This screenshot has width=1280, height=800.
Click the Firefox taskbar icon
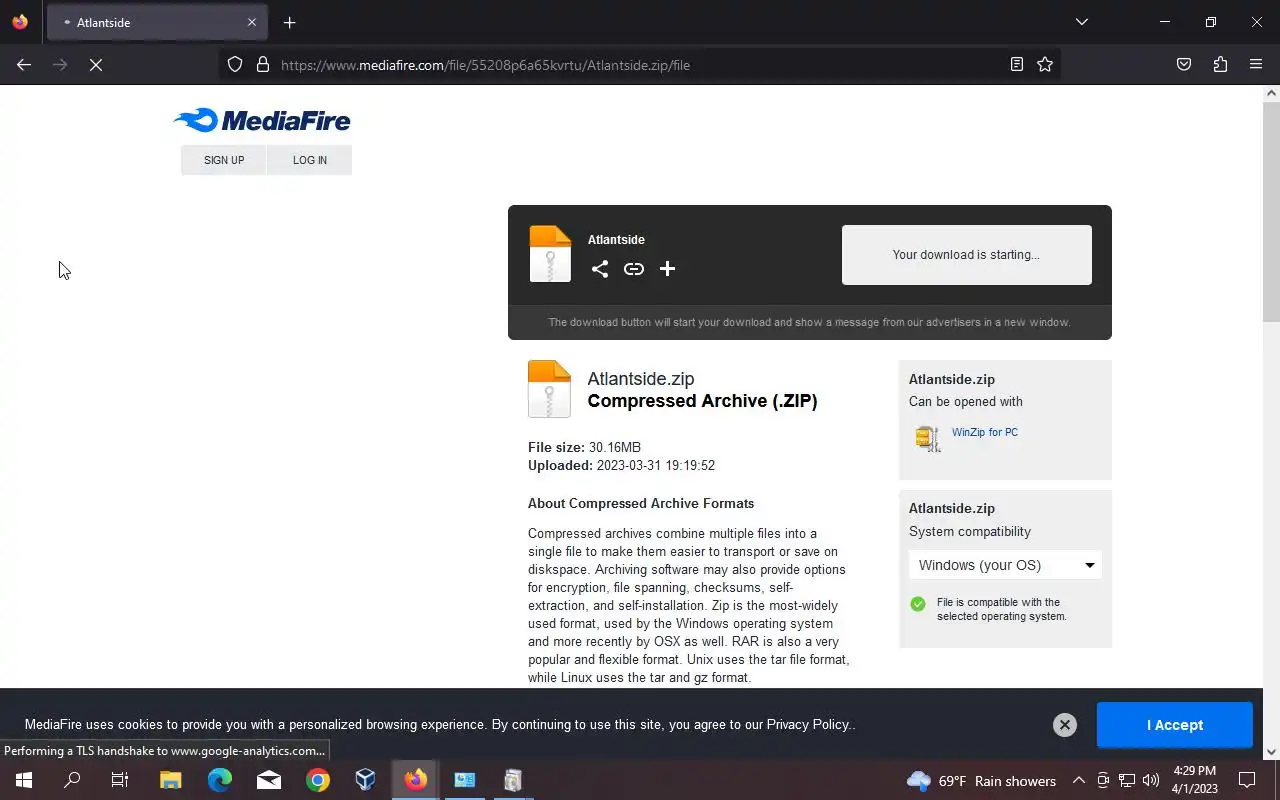coord(415,780)
